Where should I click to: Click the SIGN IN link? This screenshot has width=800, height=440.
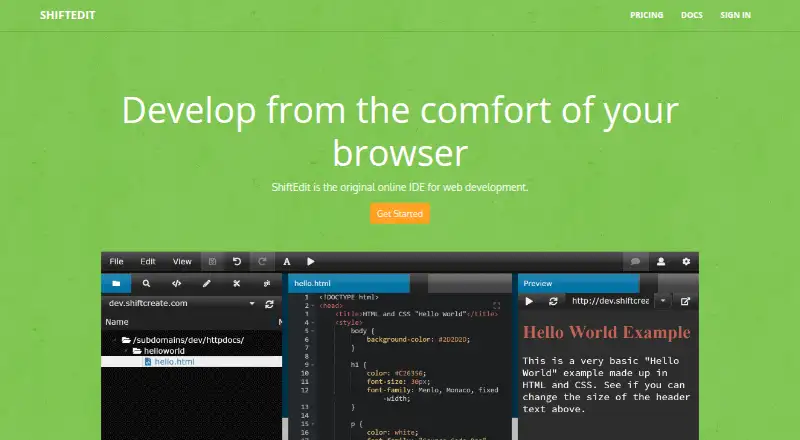coord(735,15)
